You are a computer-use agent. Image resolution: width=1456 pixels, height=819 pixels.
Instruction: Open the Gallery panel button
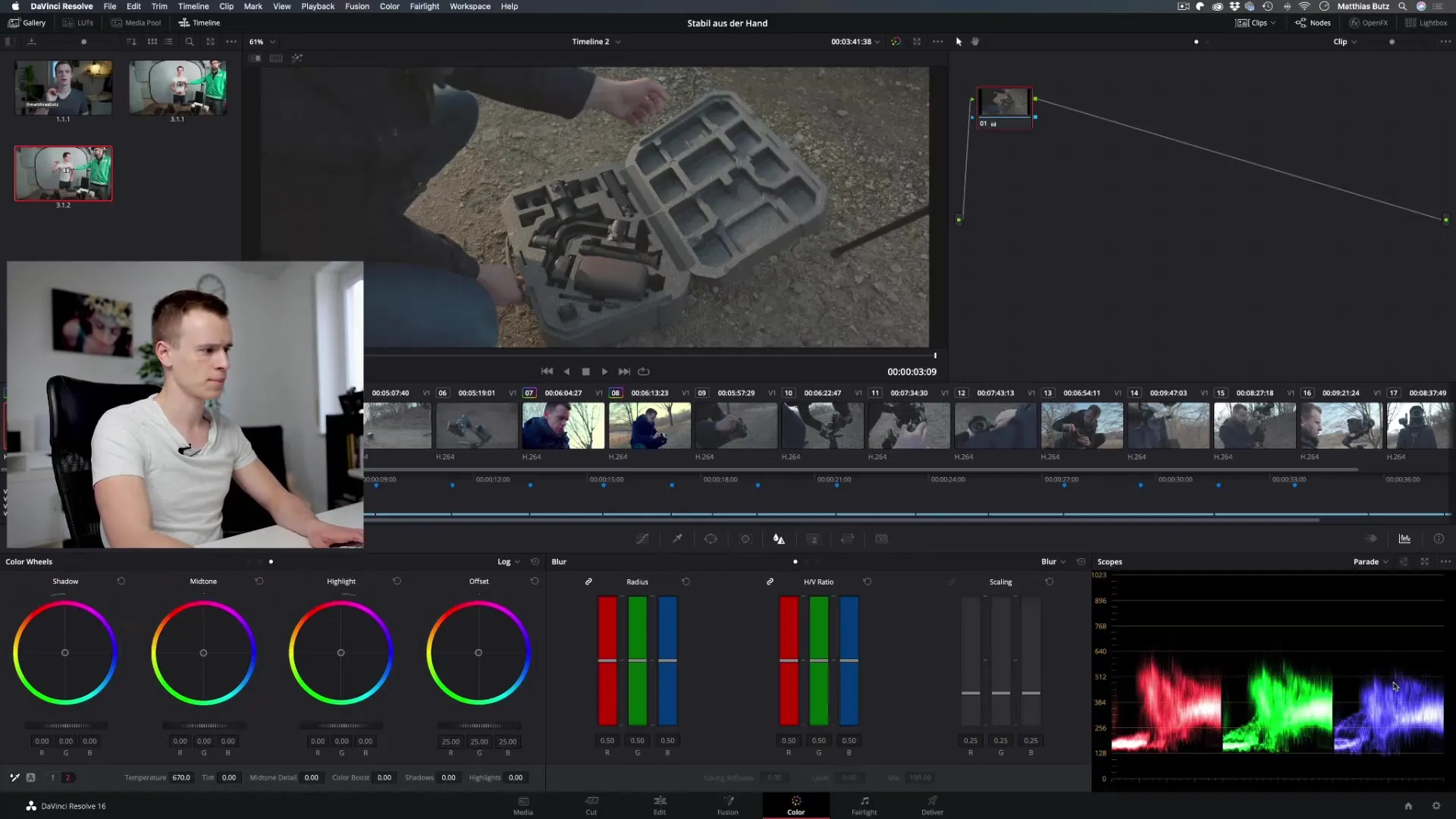[27, 23]
